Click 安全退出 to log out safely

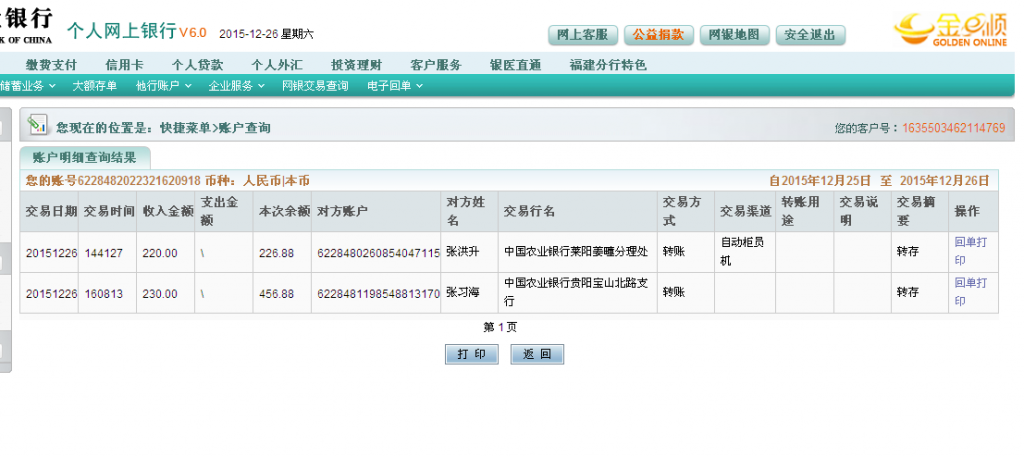point(810,35)
